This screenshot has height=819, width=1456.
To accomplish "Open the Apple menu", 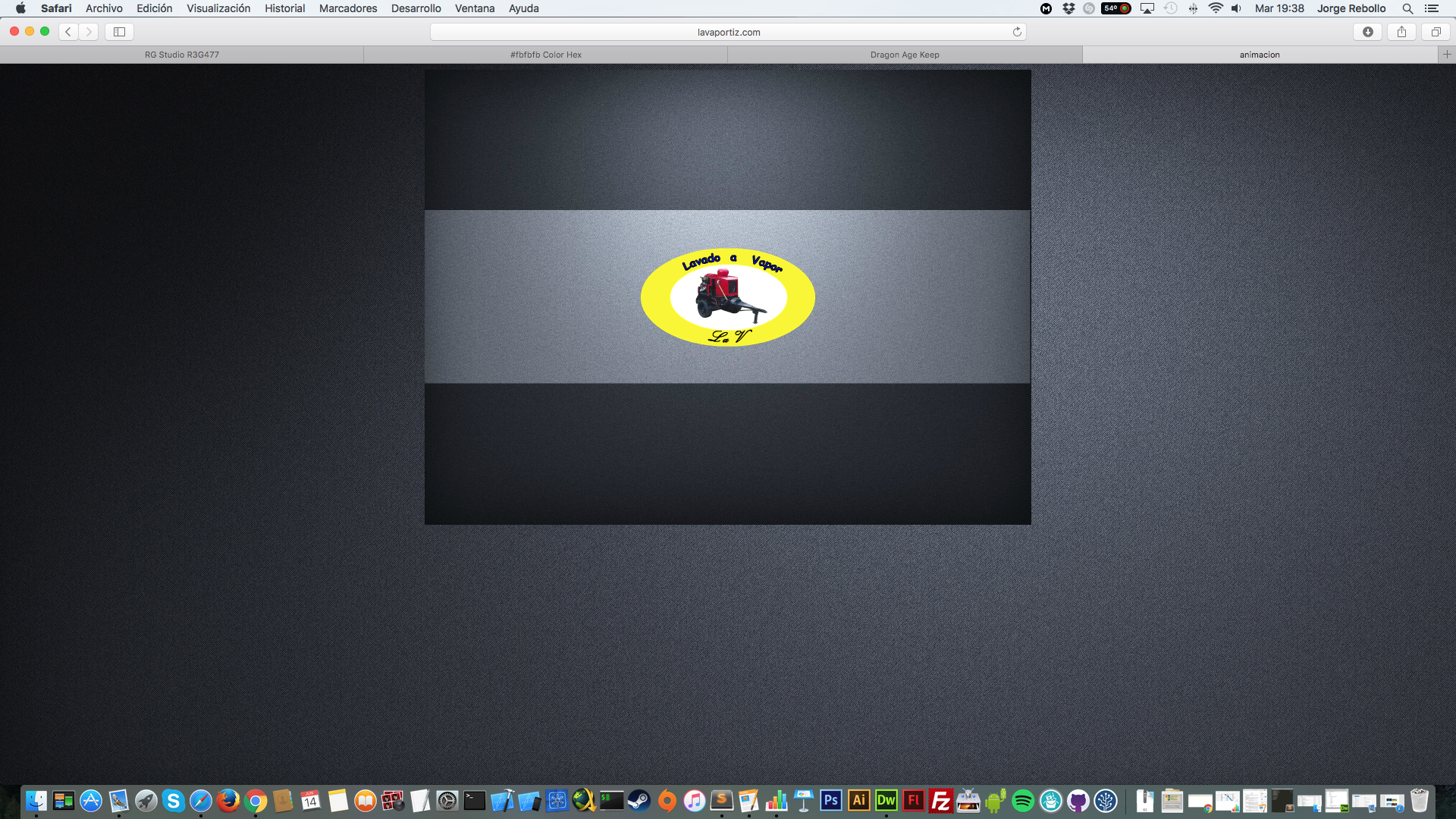I will pos(20,8).
